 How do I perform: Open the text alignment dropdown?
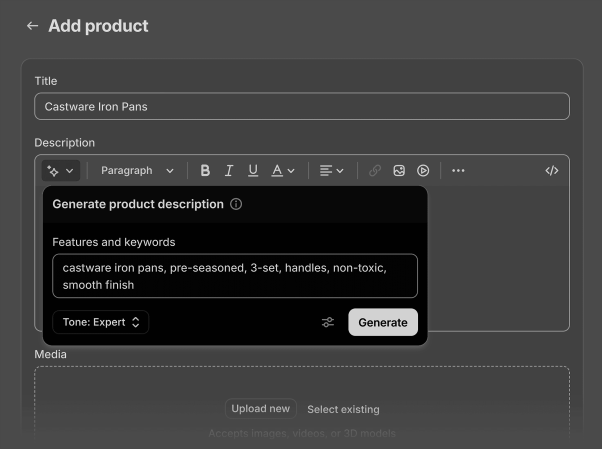click(x=331, y=171)
